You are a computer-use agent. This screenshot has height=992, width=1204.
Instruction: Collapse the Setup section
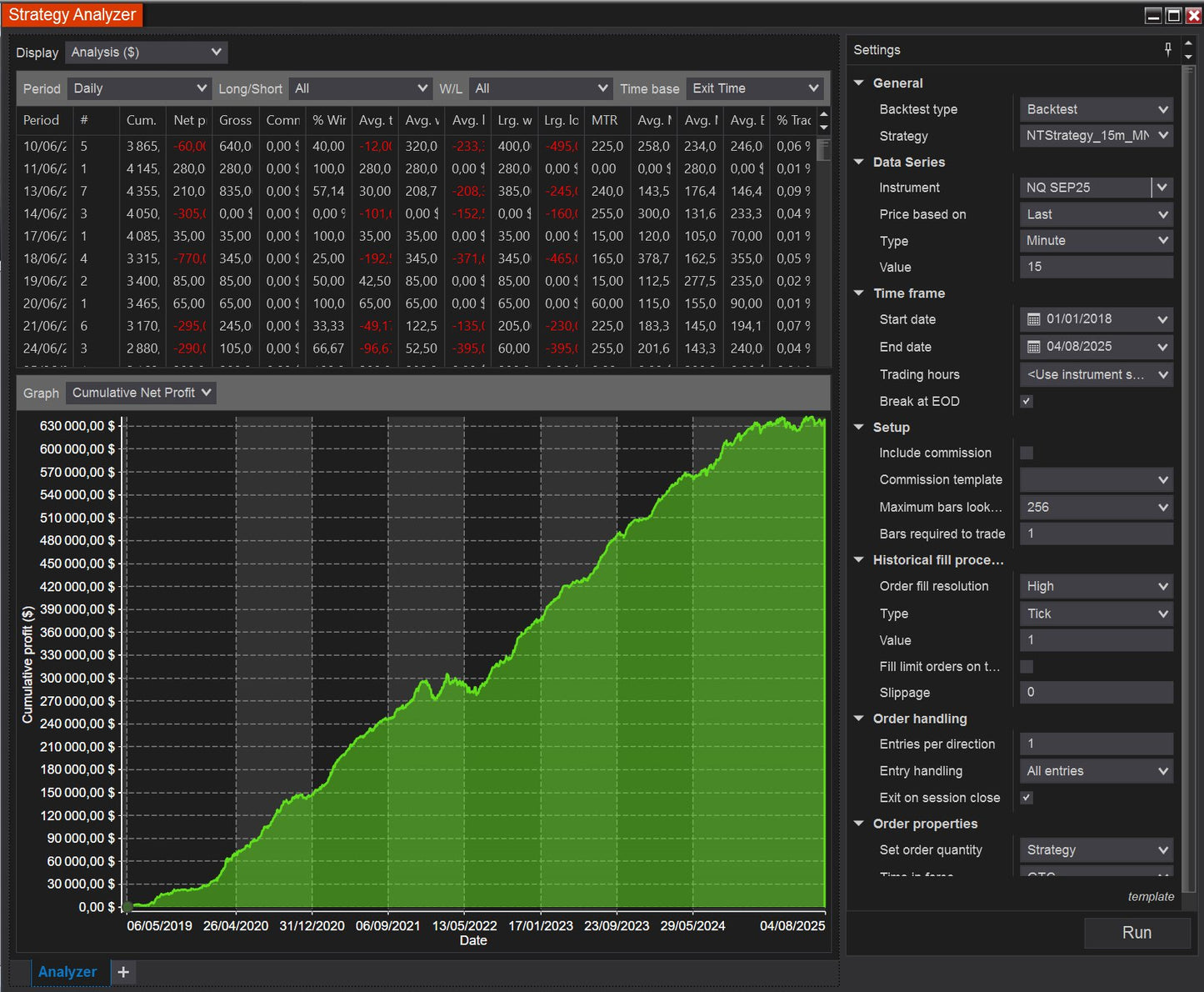859,427
